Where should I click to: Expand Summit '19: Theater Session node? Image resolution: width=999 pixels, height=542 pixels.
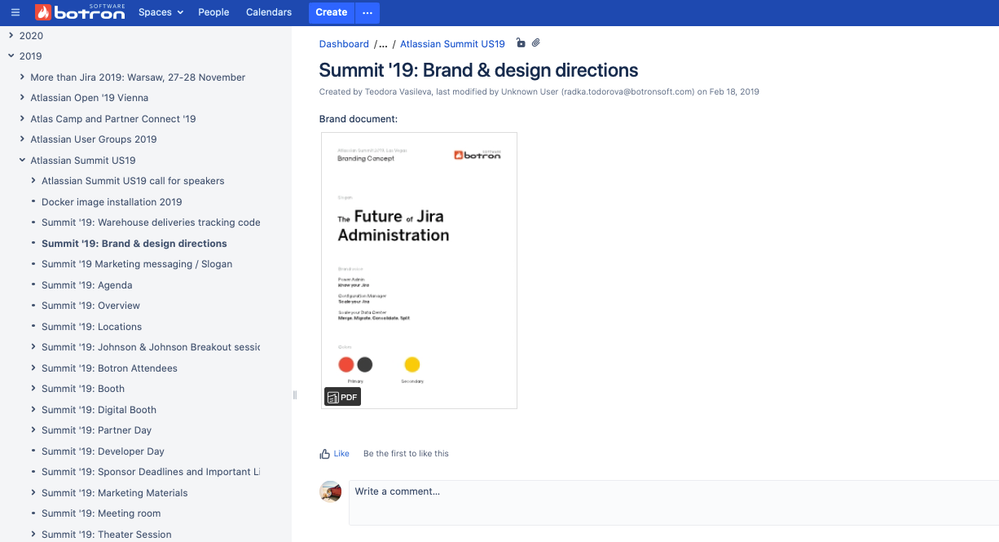pos(33,534)
